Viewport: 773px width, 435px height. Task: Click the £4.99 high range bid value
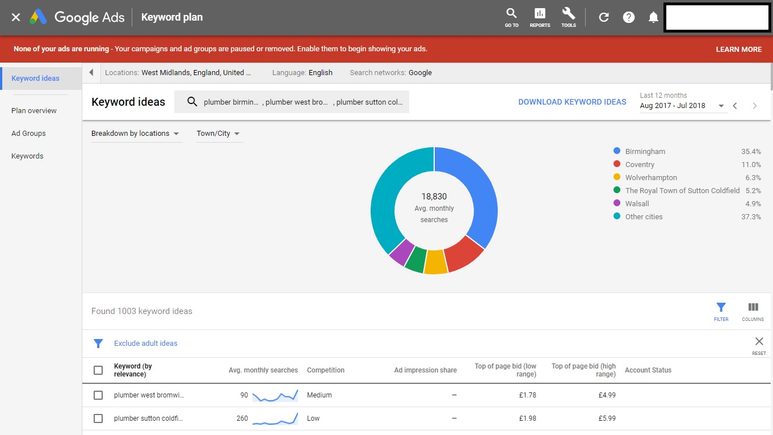[x=607, y=395]
